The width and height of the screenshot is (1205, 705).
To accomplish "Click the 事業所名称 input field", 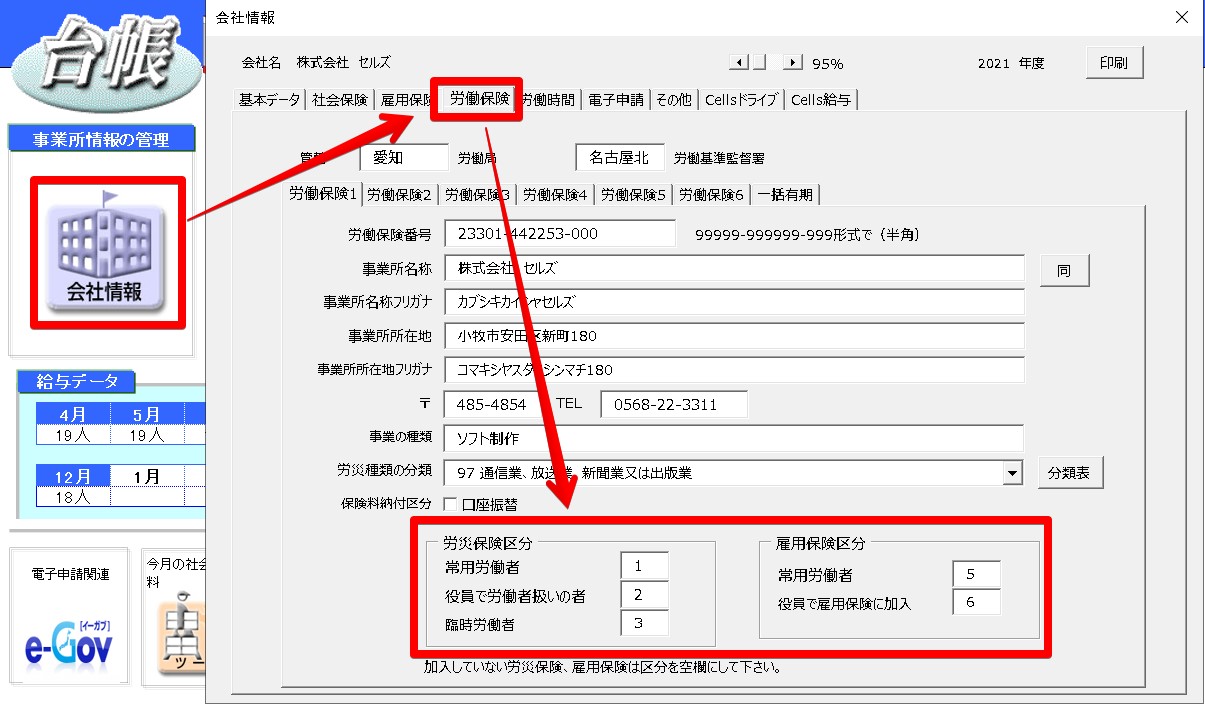I will tap(735, 268).
